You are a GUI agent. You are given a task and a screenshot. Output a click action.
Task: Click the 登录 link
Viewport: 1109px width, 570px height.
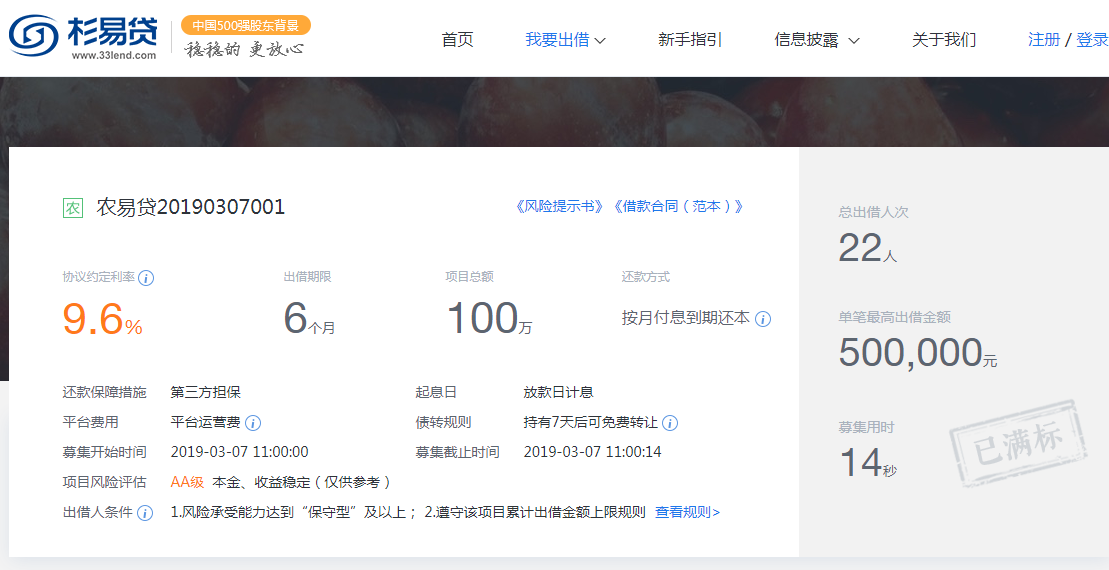pos(1092,40)
